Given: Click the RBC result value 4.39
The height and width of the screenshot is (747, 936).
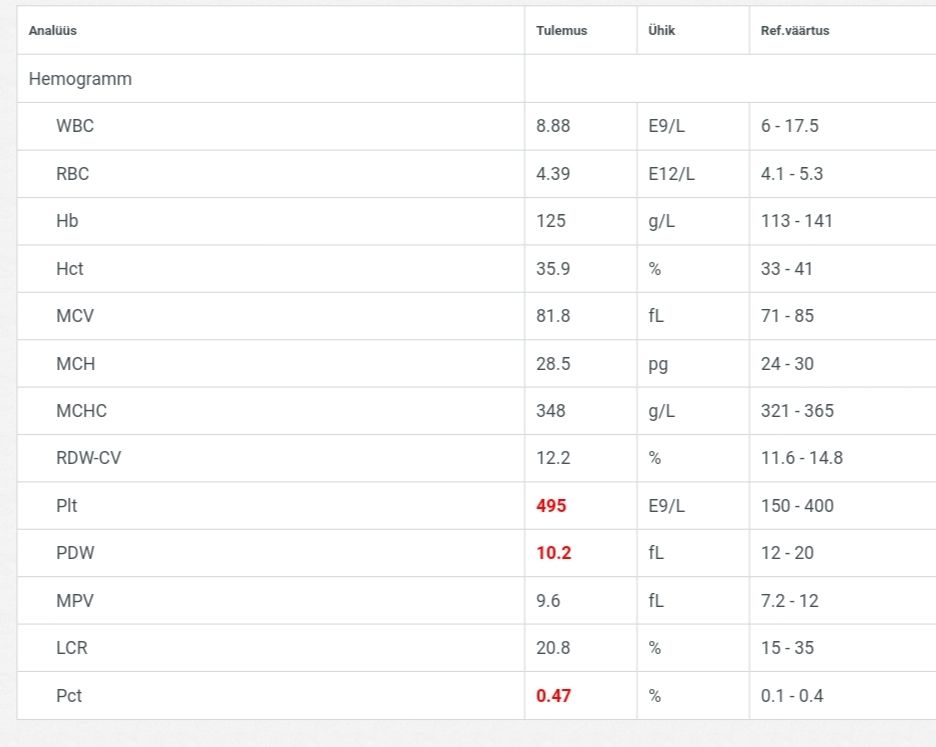Looking at the screenshot, I should coord(553,174).
